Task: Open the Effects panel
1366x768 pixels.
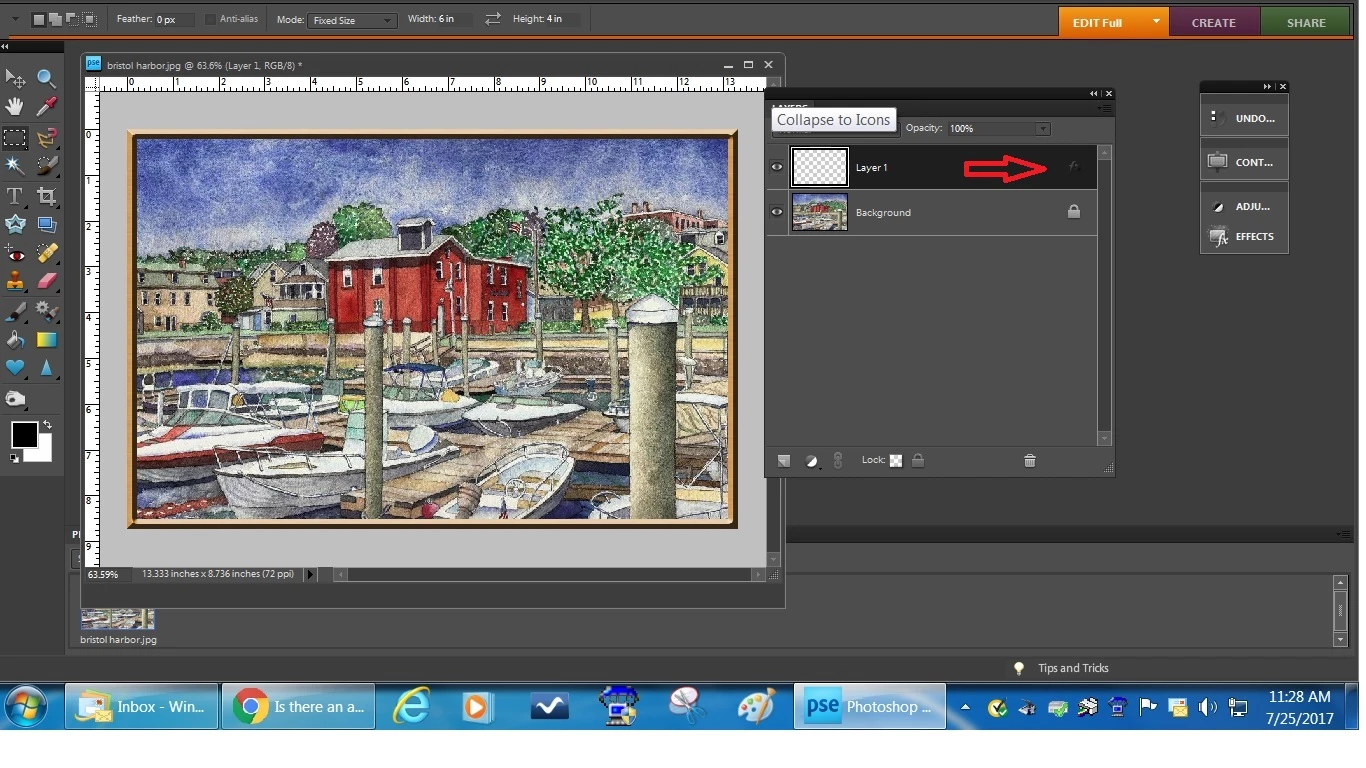Action: click(x=1244, y=237)
